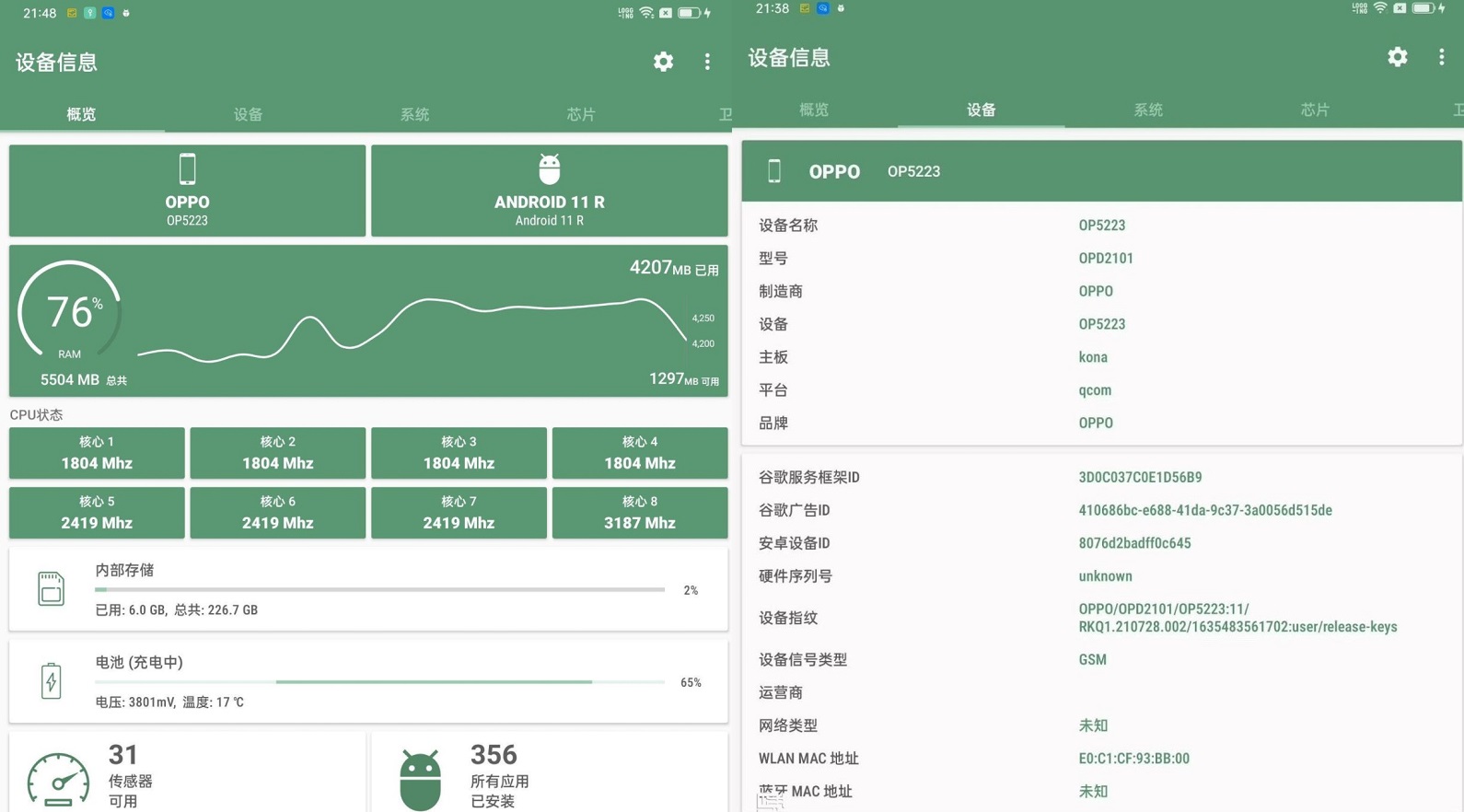Switch to 系统 tab in left screen
1464x812 pixels.
414,114
